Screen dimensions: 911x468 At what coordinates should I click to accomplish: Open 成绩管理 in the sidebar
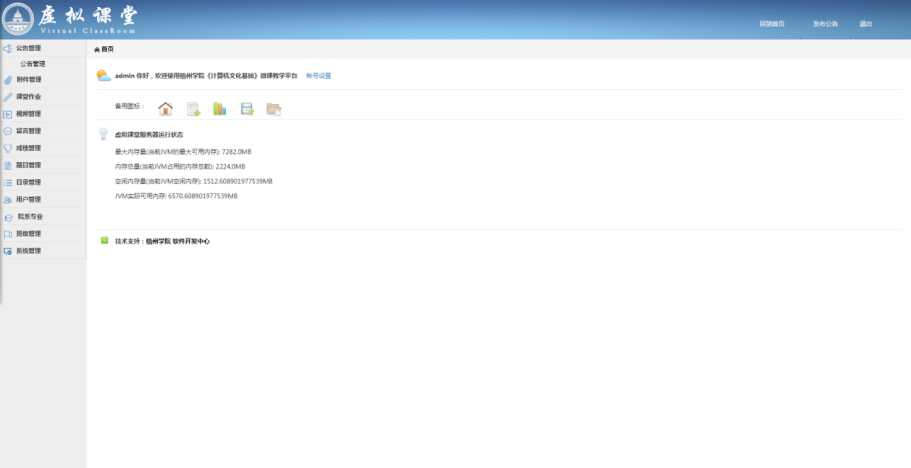pos(28,148)
